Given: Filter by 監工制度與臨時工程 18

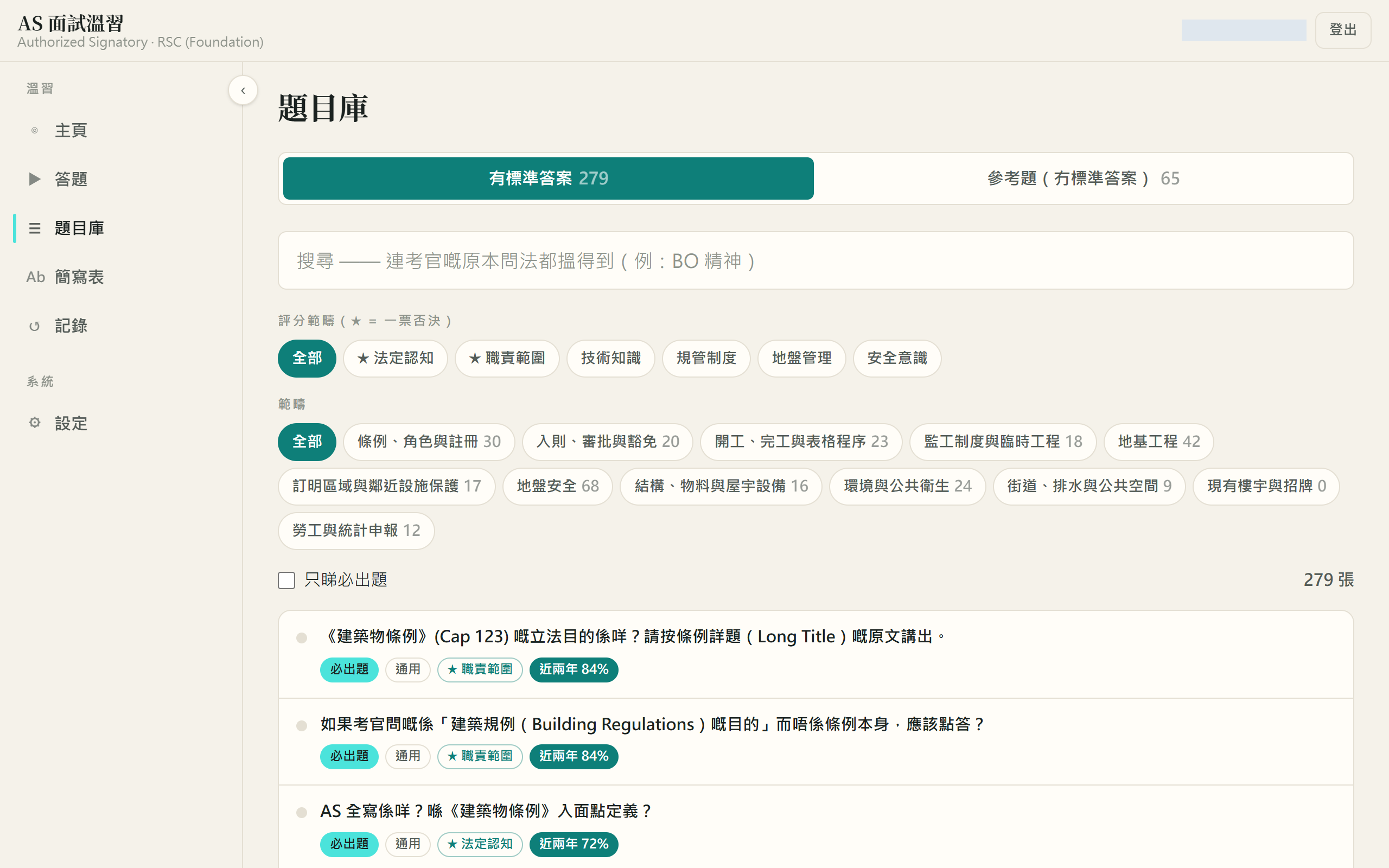Looking at the screenshot, I should coord(1003,442).
